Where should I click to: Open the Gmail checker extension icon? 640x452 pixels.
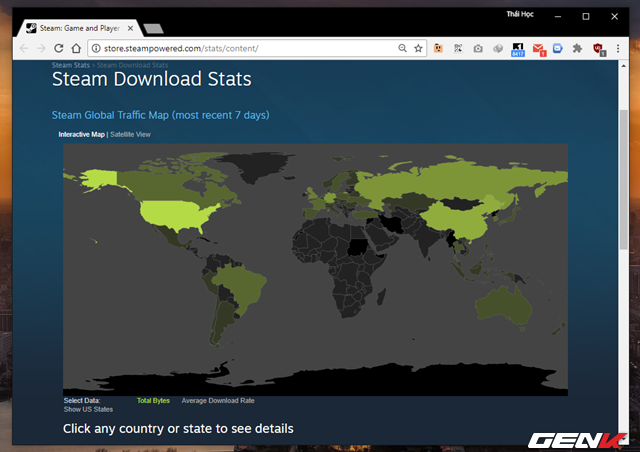click(539, 49)
